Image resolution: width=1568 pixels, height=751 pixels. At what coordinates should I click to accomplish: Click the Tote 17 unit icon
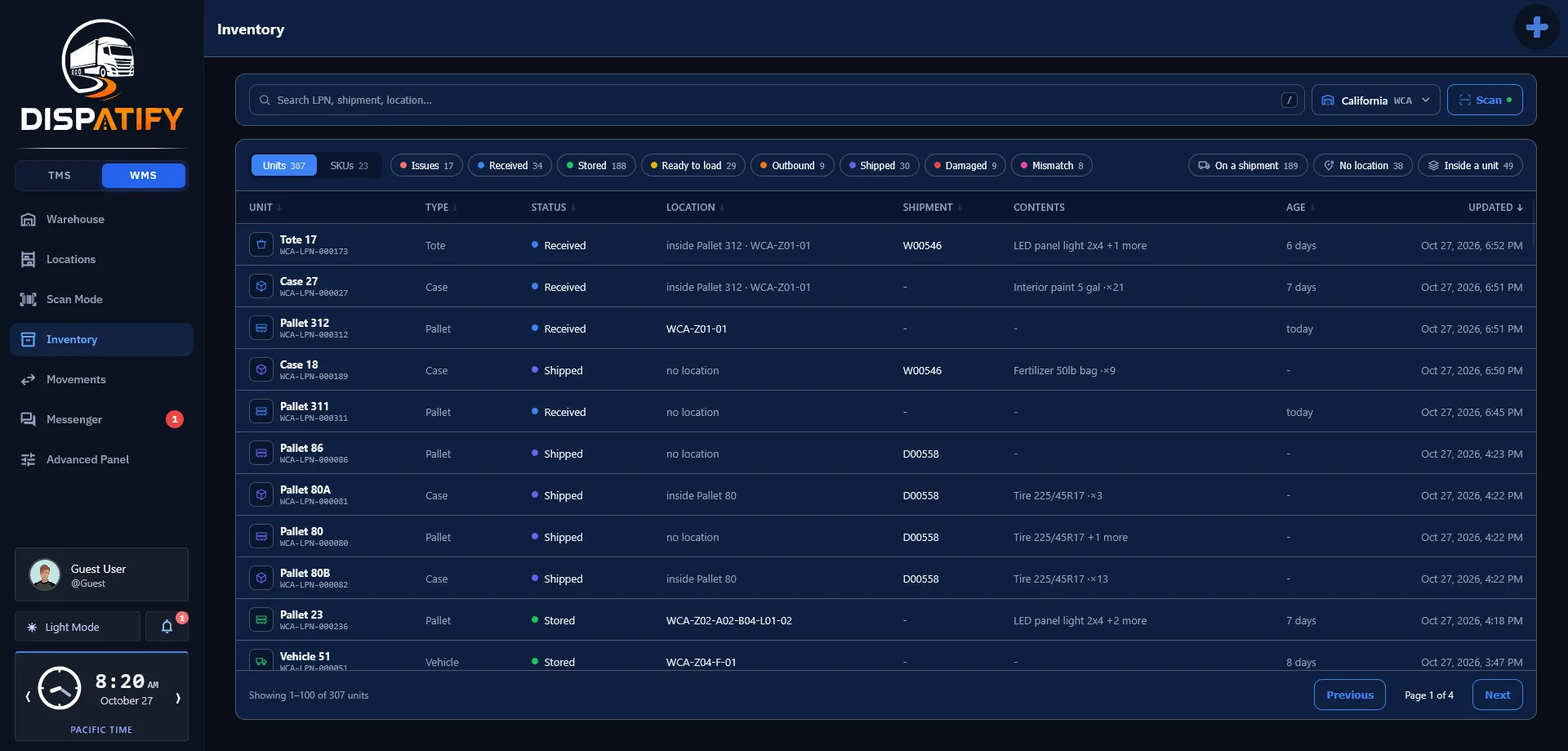(261, 244)
